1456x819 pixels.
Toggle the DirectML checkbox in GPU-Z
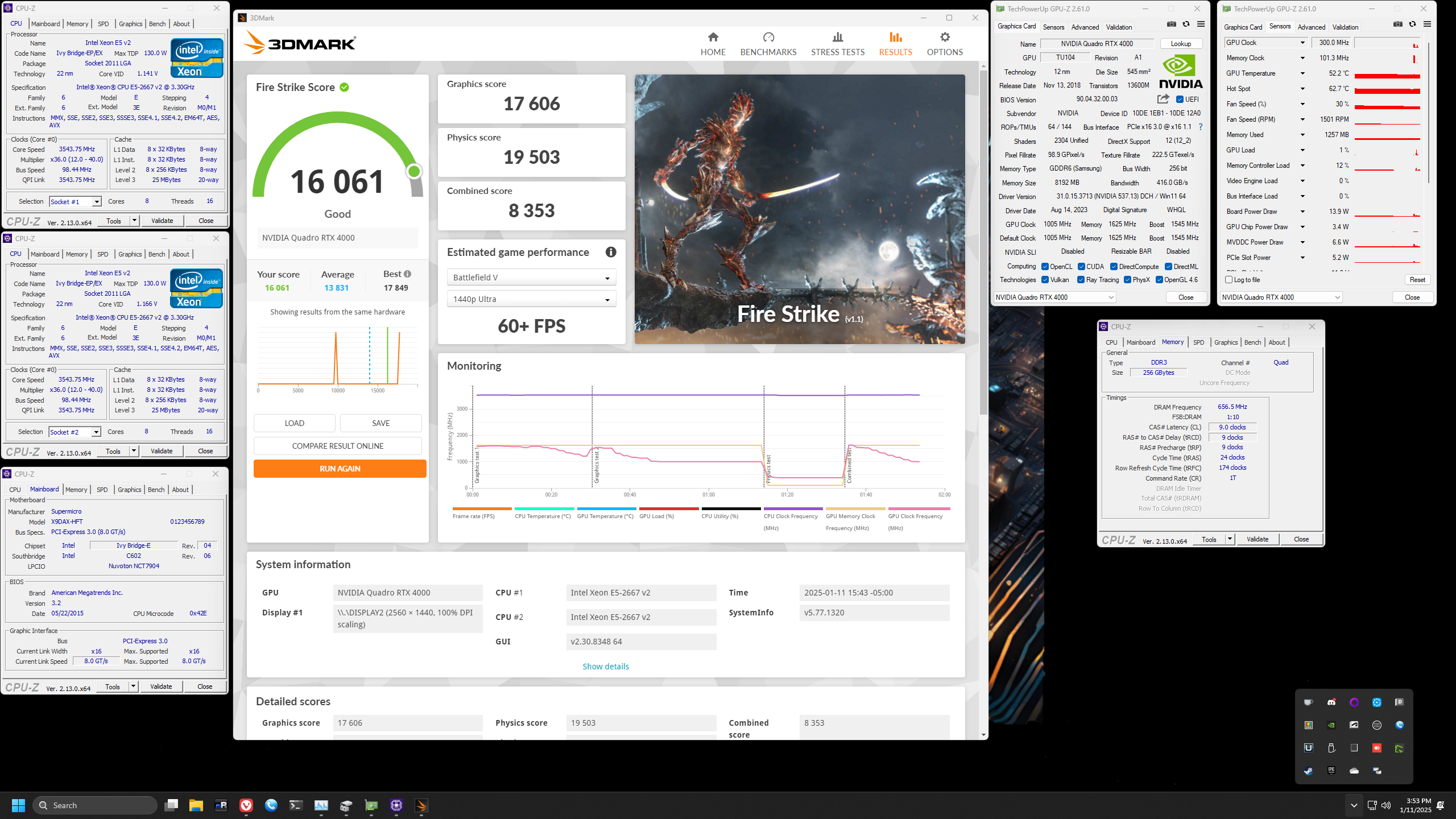(x=1168, y=267)
